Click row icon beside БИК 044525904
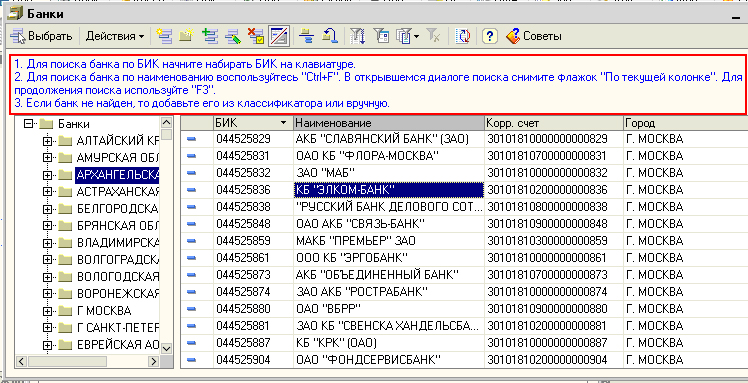 191,360
